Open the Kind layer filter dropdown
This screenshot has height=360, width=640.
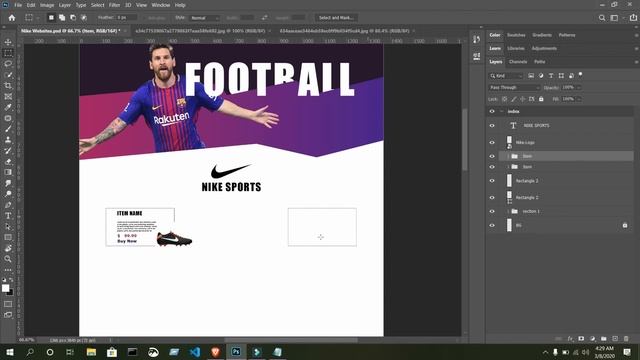[506, 76]
